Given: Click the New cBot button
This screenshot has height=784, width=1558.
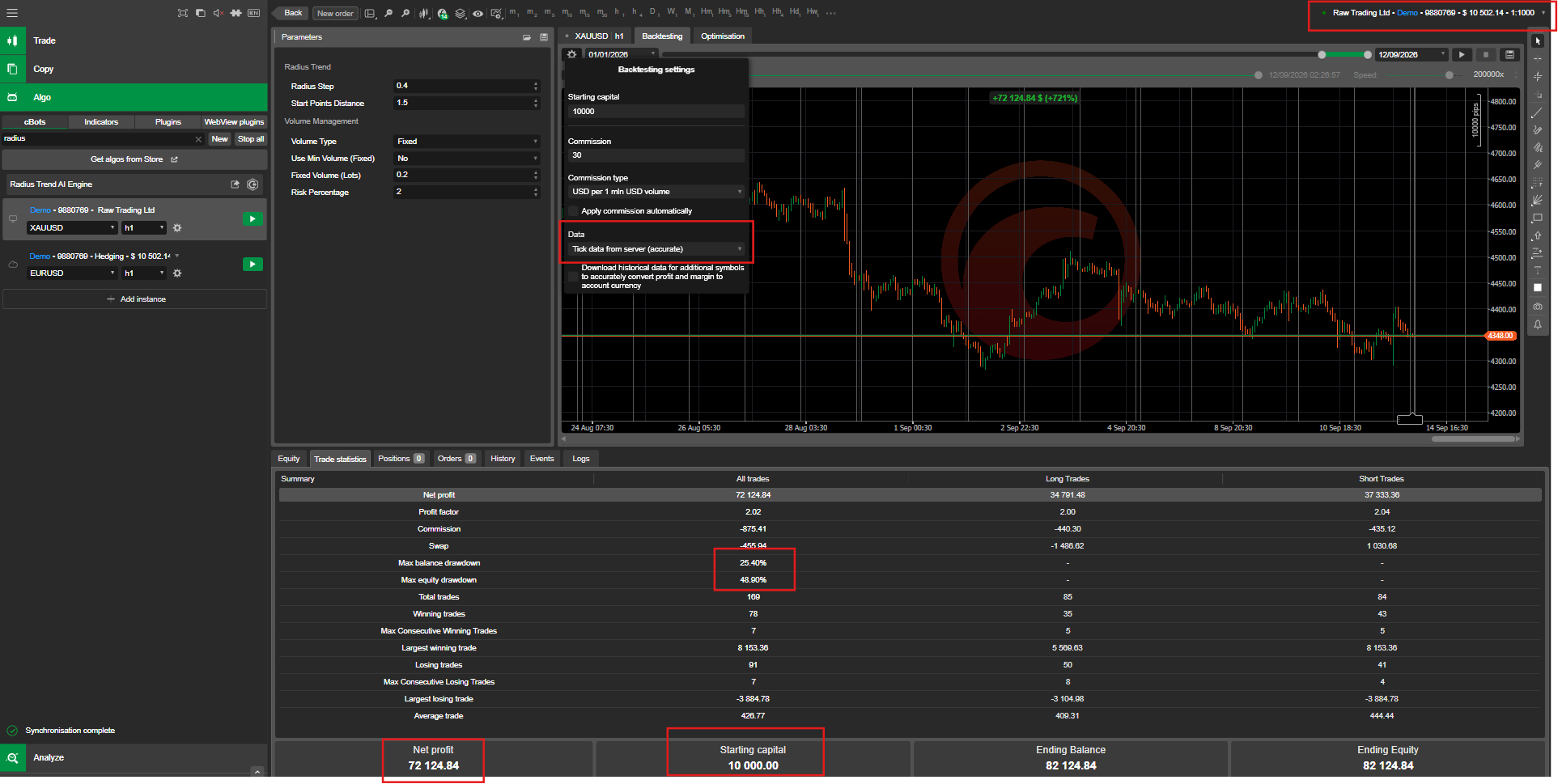Looking at the screenshot, I should (219, 139).
